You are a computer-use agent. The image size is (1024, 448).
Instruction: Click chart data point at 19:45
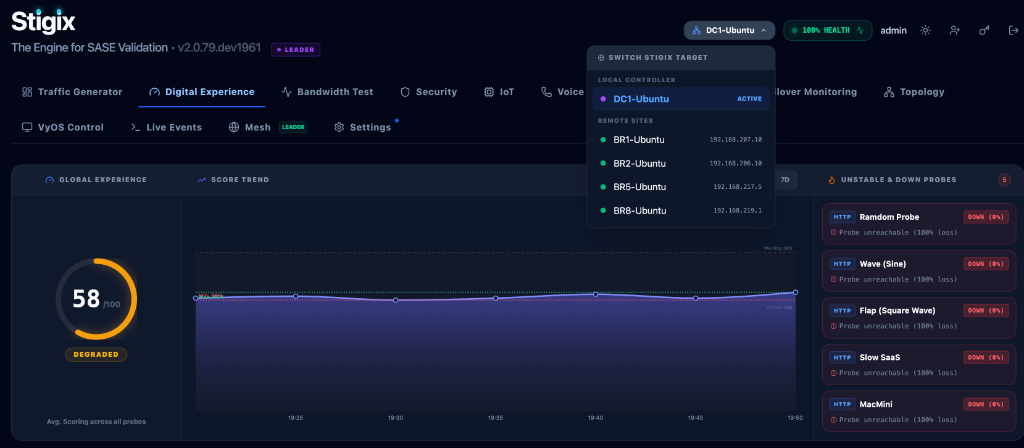(x=696, y=298)
